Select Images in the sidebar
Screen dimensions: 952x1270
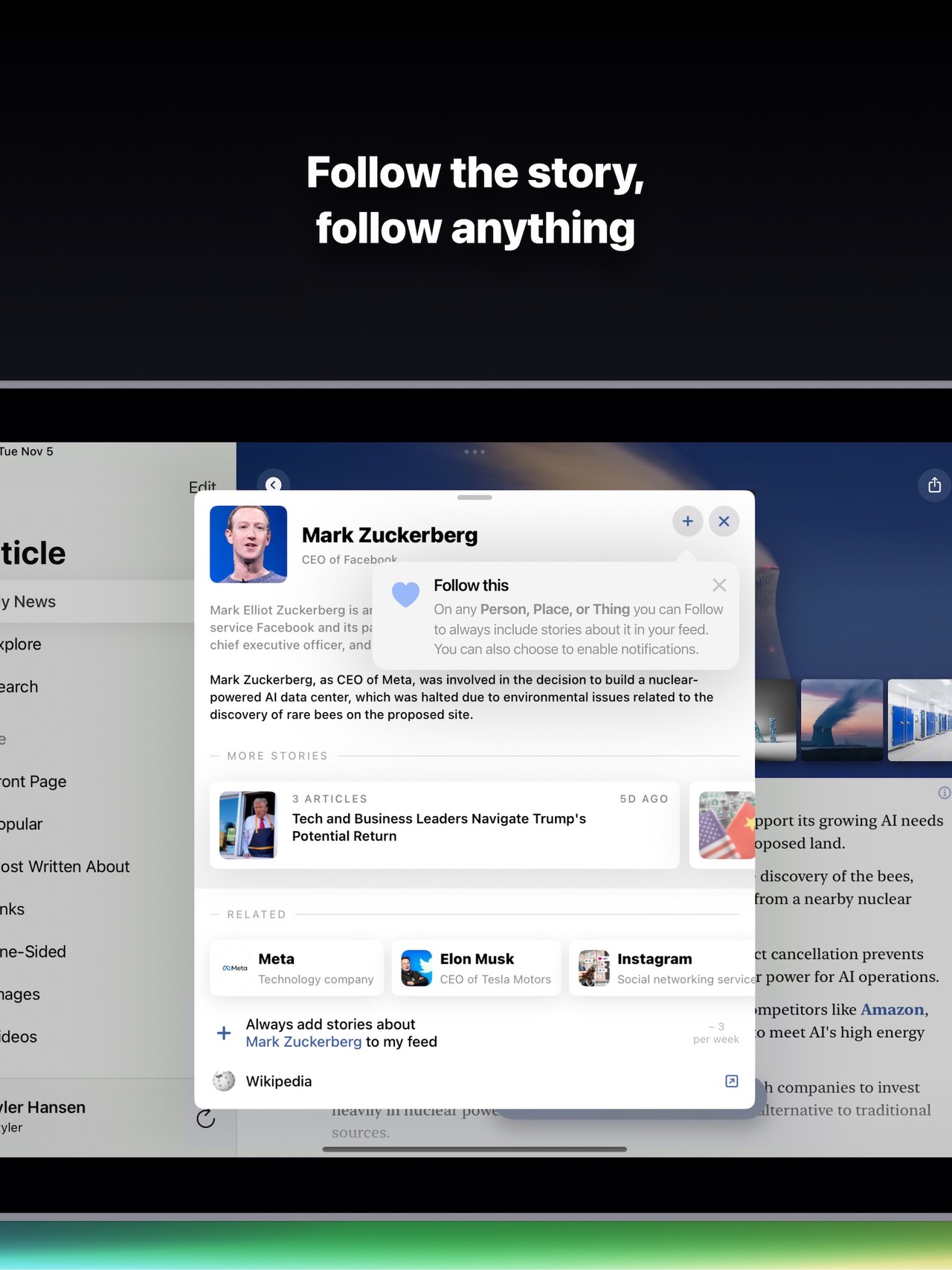tap(97, 994)
